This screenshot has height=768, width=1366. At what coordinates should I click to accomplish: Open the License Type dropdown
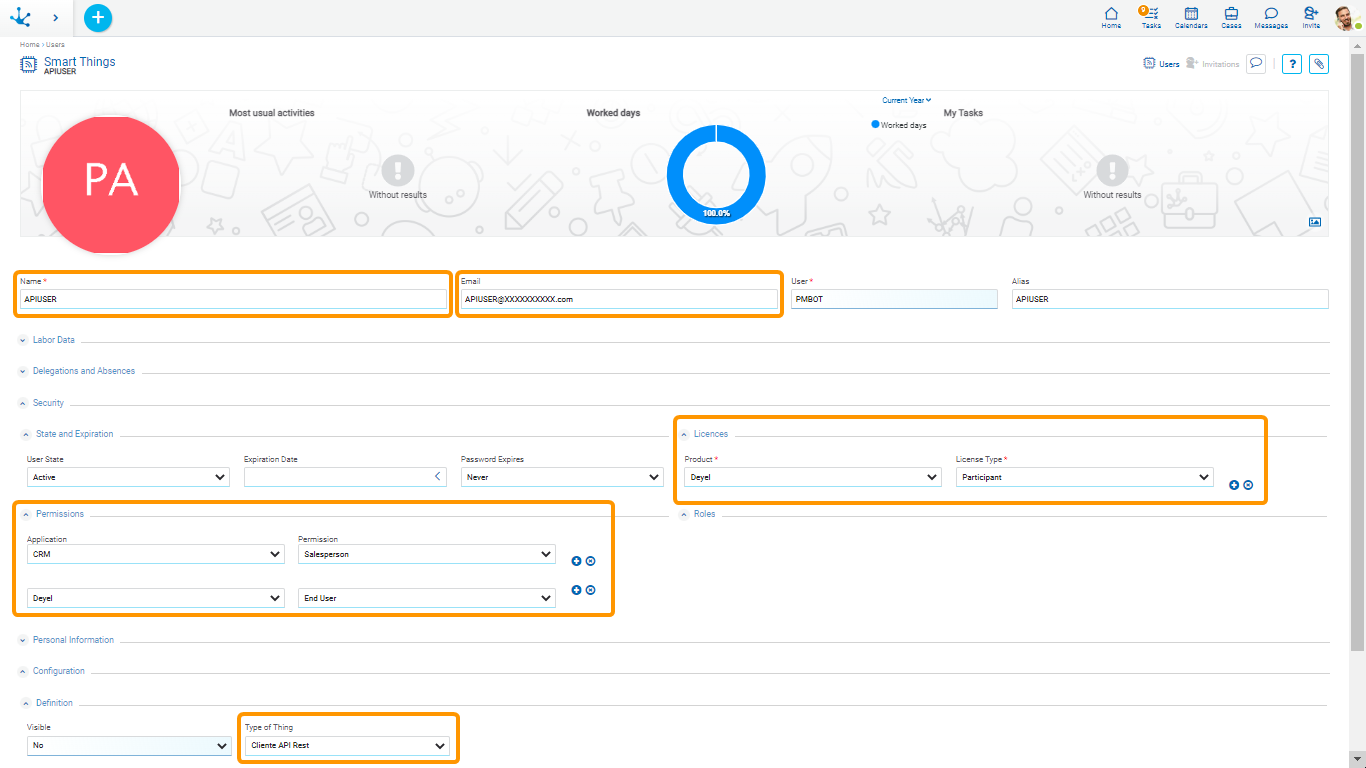pos(1084,478)
